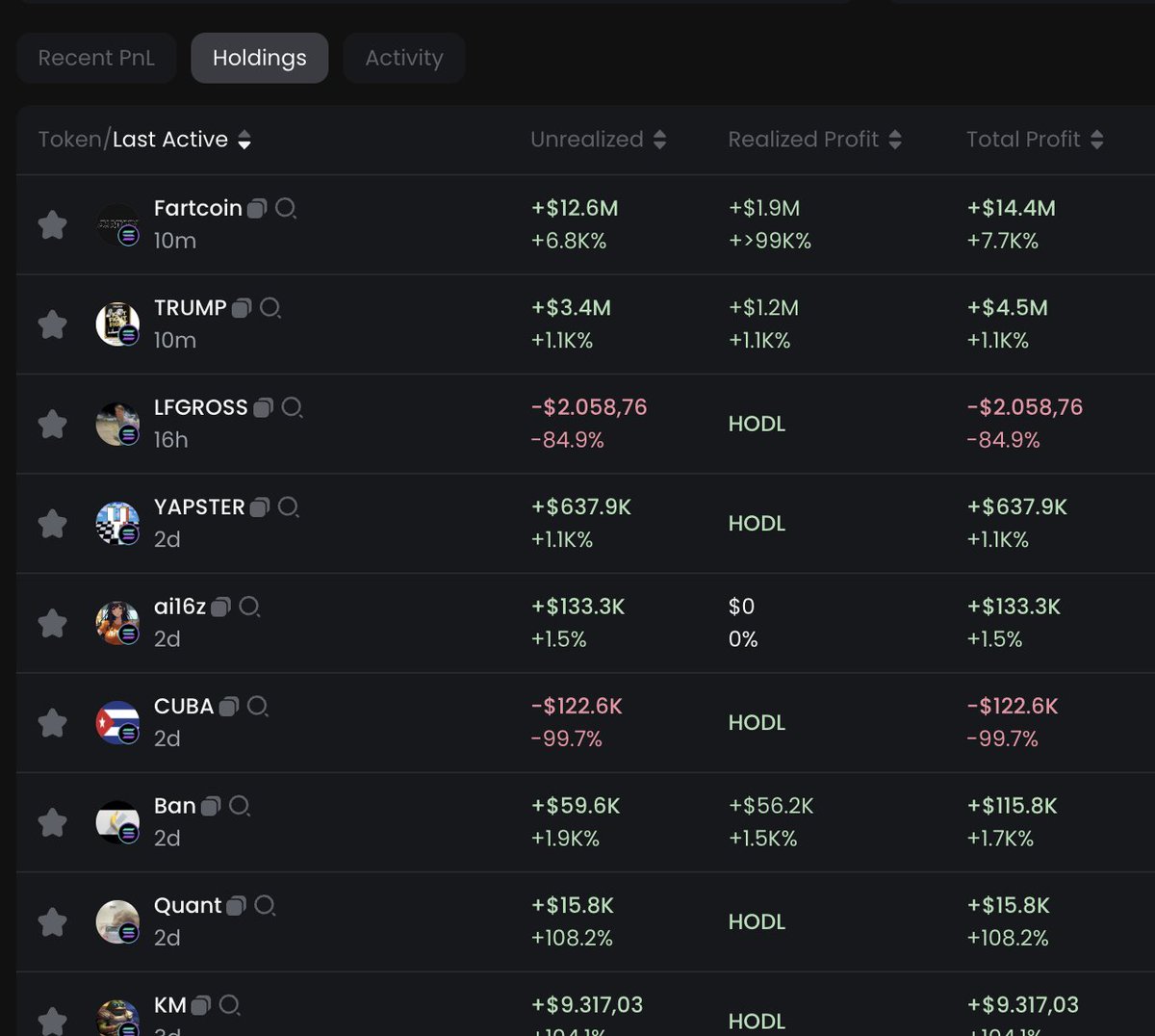This screenshot has width=1155, height=1036.
Task: Star the KM token as favorite
Action: pos(52,1021)
